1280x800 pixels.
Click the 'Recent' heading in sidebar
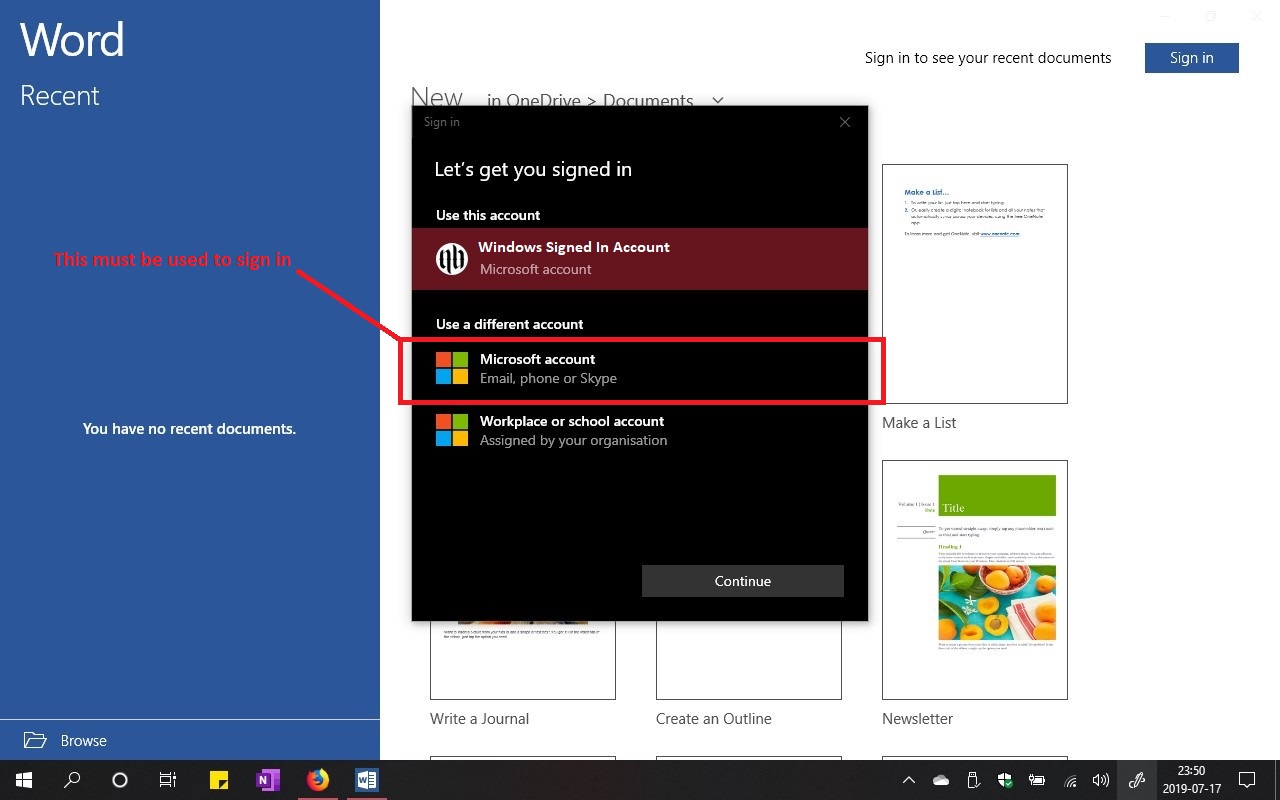pyautogui.click(x=60, y=96)
